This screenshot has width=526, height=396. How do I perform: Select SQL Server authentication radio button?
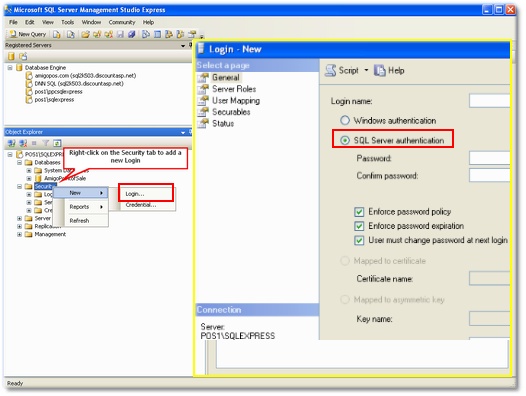click(345, 140)
